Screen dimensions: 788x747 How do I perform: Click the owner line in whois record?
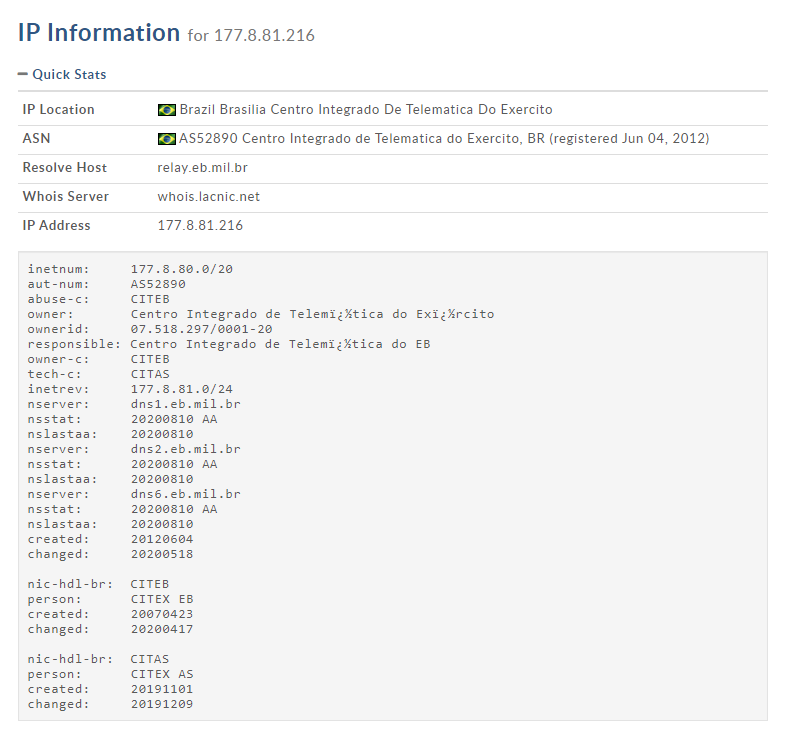point(261,314)
